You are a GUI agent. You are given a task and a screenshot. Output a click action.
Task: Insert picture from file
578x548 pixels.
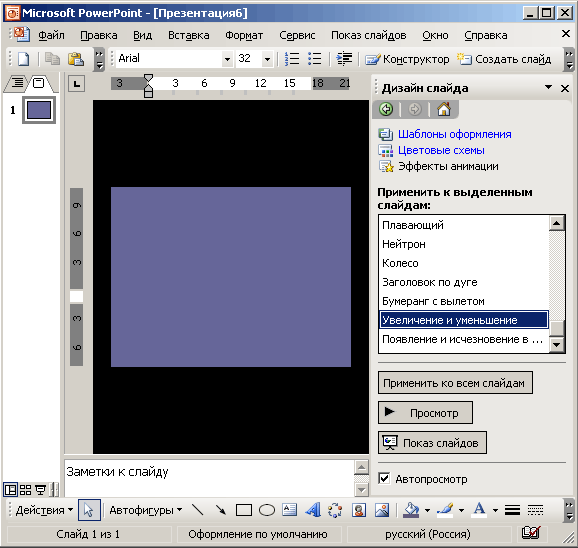pos(382,510)
